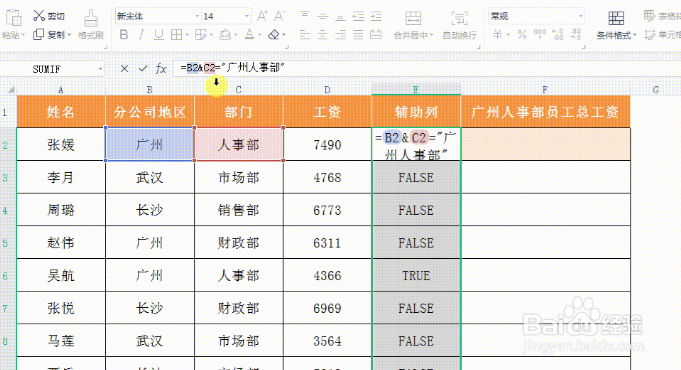Click Wrap Text (自动换行)
The height and width of the screenshot is (370, 681).
point(460,25)
